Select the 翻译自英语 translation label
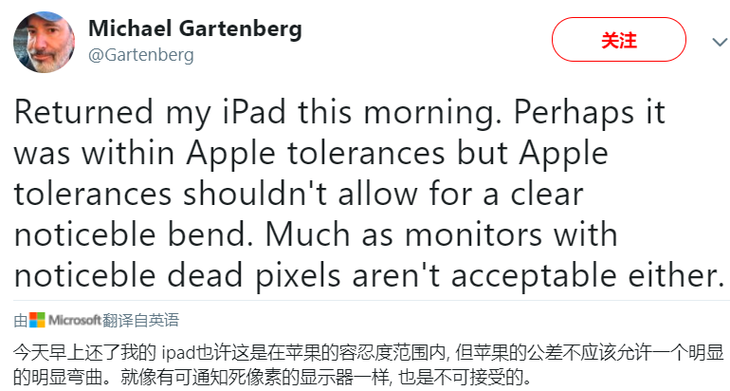This screenshot has height=391, width=730. coord(141,320)
